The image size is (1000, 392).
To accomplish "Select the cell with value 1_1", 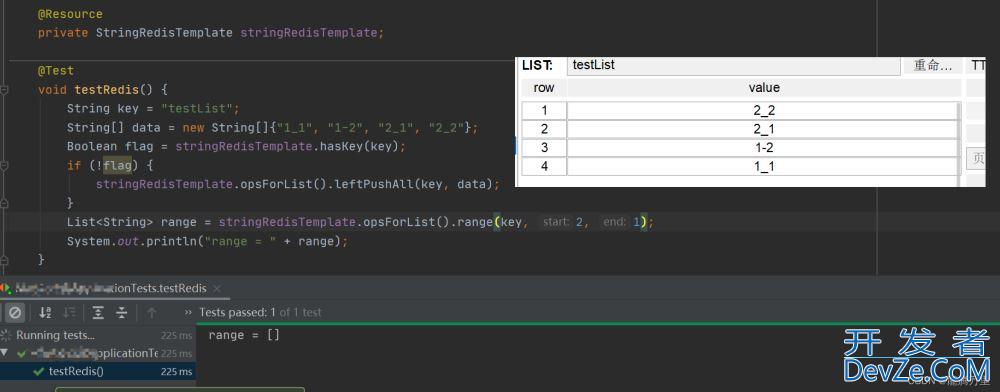I will (x=763, y=167).
